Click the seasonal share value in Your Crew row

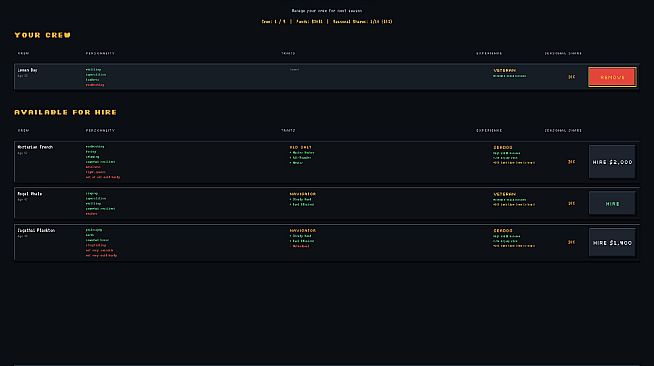click(x=571, y=77)
